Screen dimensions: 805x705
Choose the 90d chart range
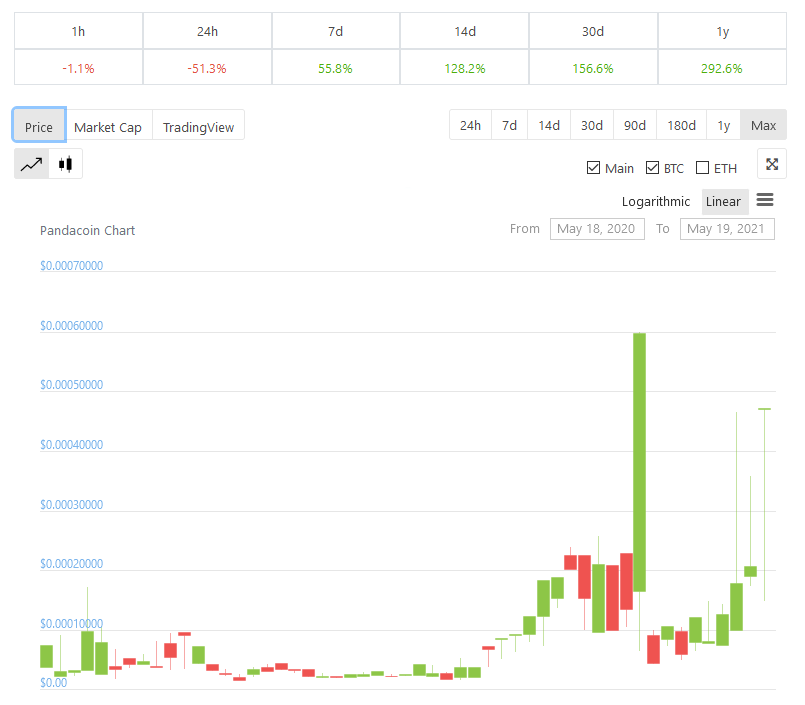pos(635,125)
